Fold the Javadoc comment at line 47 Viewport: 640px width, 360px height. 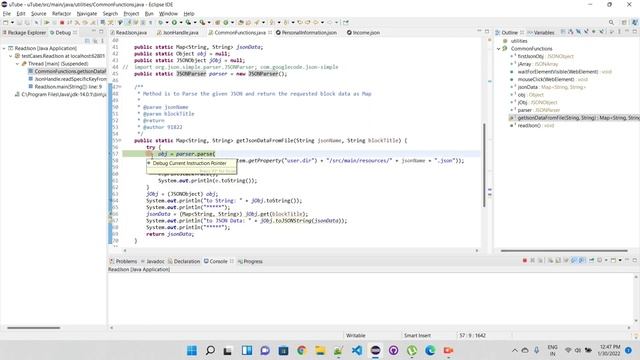click(120, 87)
